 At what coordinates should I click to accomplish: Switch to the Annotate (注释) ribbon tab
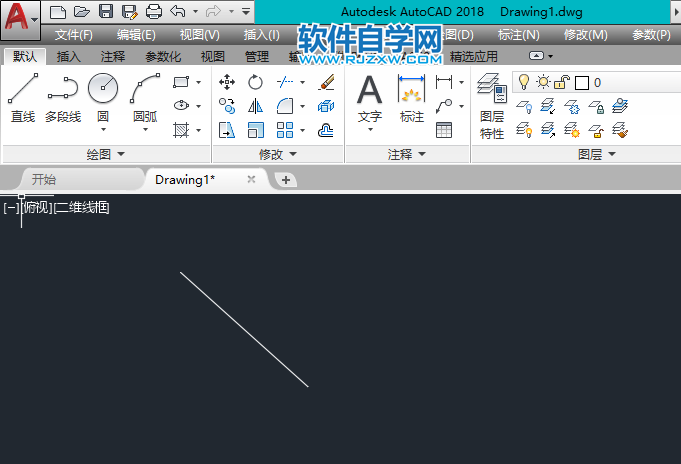(113, 56)
